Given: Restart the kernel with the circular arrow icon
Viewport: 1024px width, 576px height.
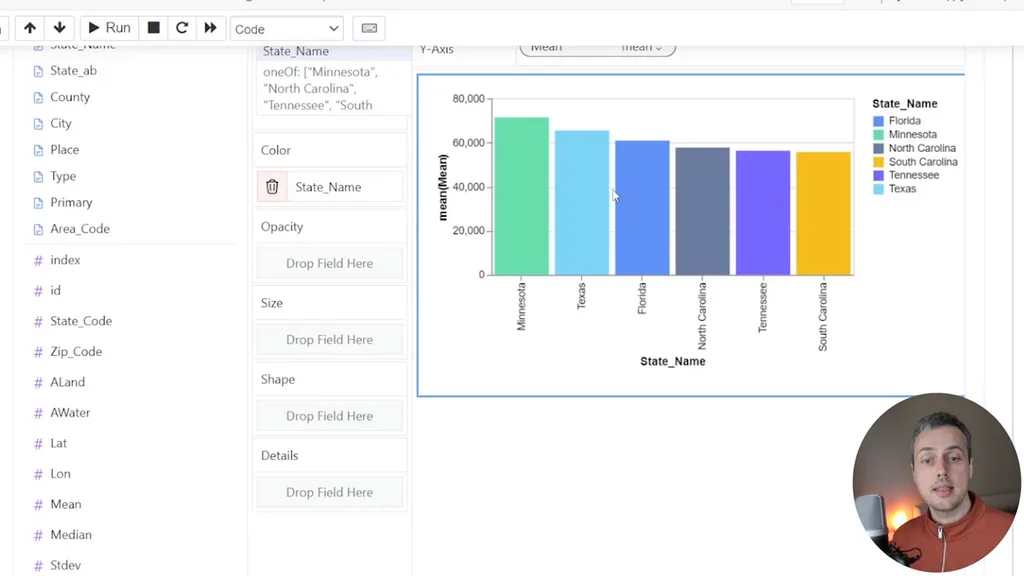Looking at the screenshot, I should (x=182, y=28).
